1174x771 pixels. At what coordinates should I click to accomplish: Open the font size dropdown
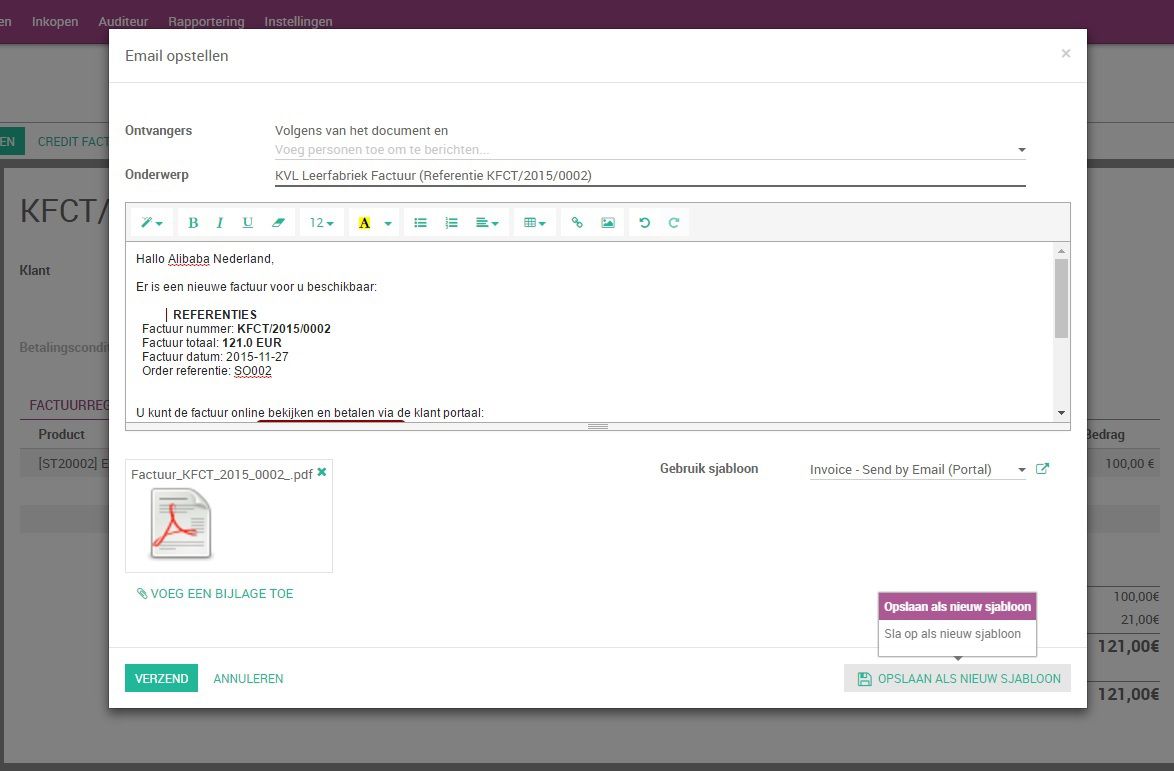tap(321, 222)
